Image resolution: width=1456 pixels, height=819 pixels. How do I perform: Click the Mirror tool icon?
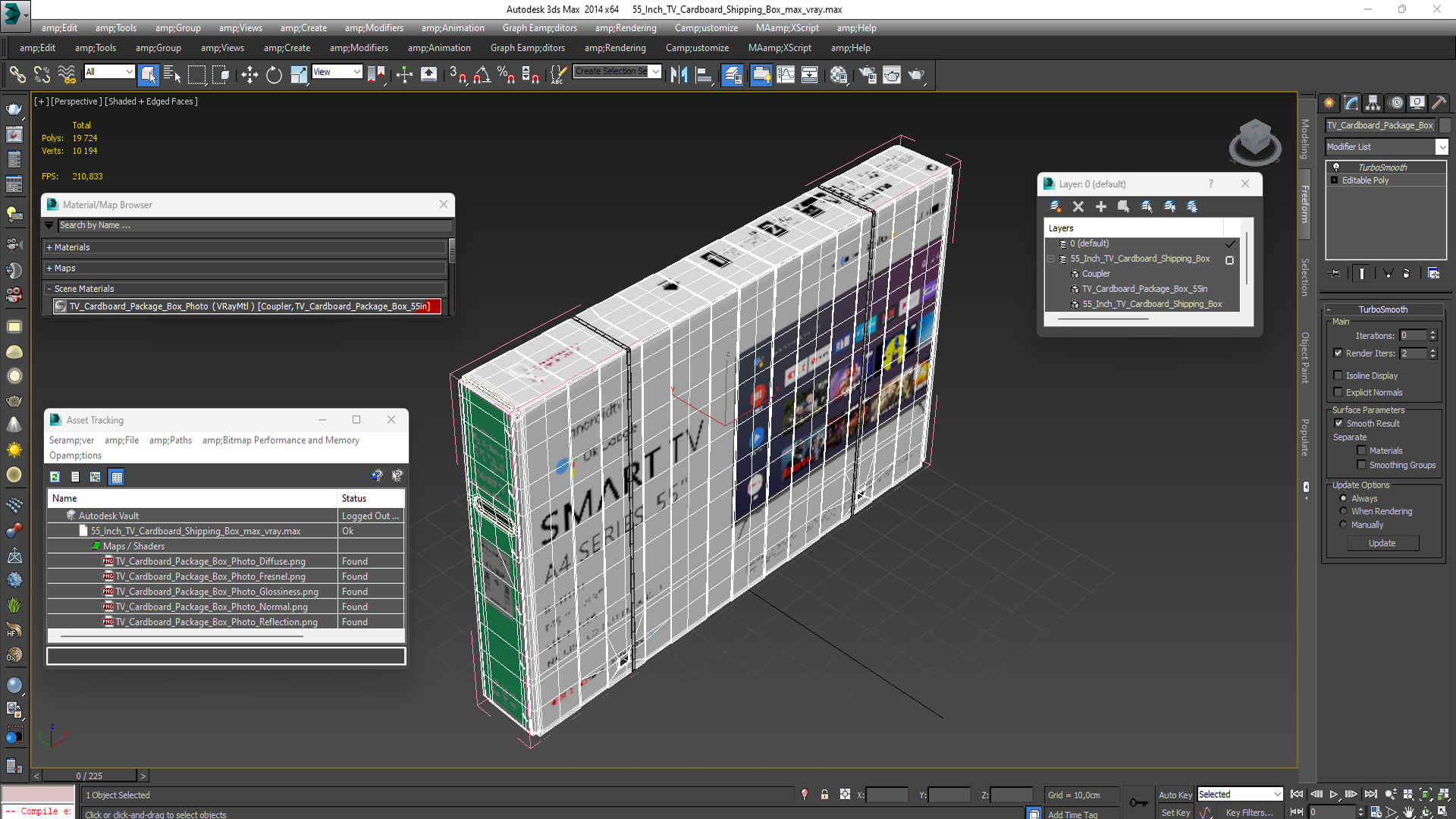pos(679,74)
